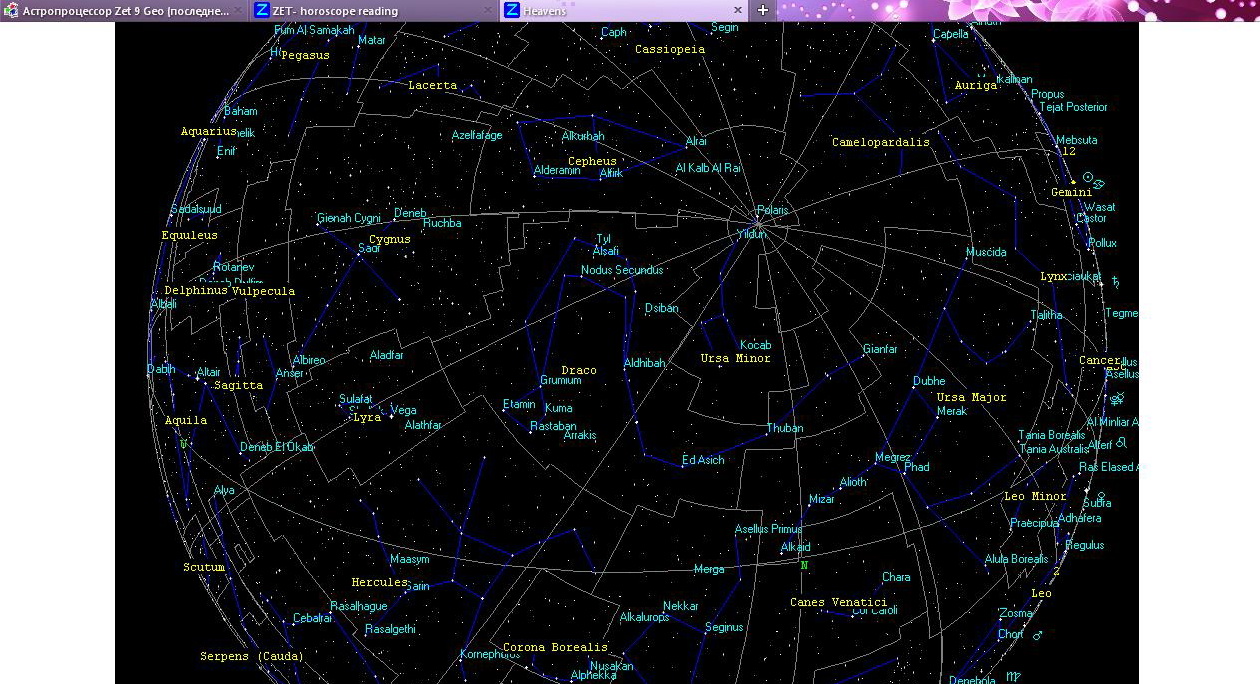Click the green N north marker
The width and height of the screenshot is (1260, 684).
pyautogui.click(x=803, y=565)
